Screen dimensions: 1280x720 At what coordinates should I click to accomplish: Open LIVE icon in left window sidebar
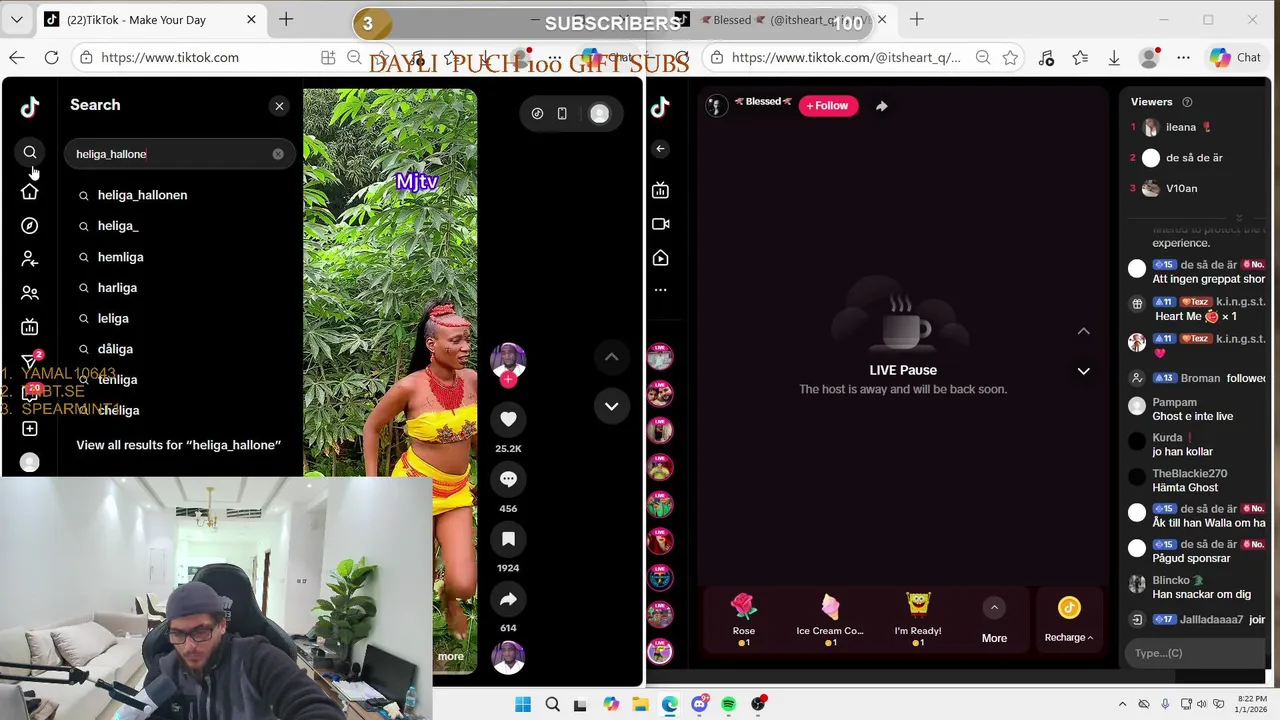pyautogui.click(x=30, y=327)
